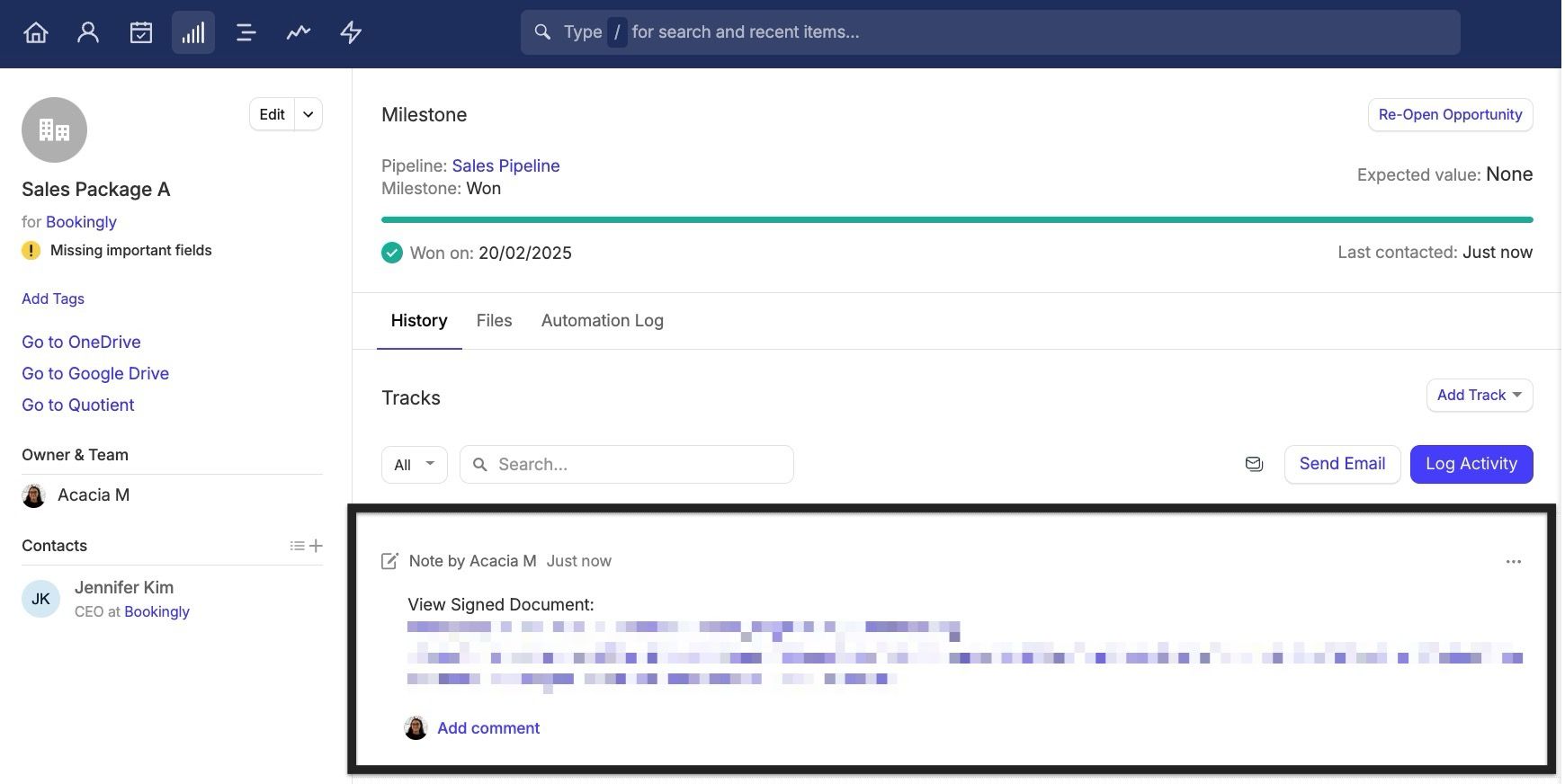Open the People and contacts icon

click(88, 32)
